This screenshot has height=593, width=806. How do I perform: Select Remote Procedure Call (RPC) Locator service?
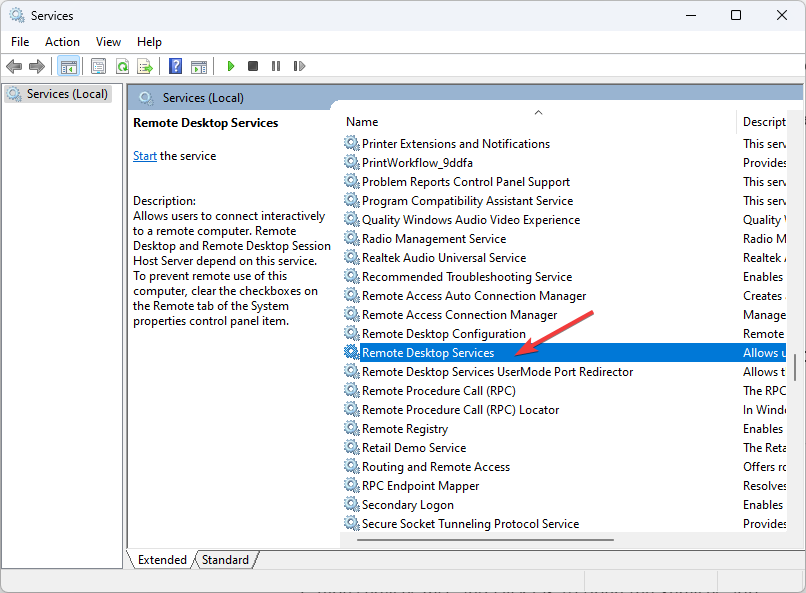click(x=461, y=410)
